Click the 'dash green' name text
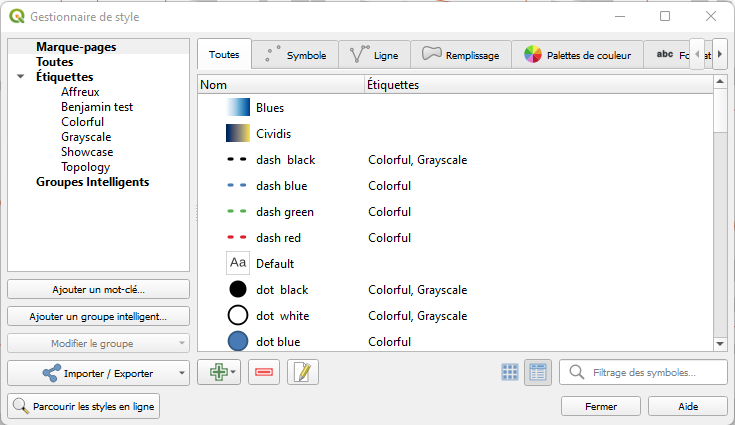 coord(285,212)
